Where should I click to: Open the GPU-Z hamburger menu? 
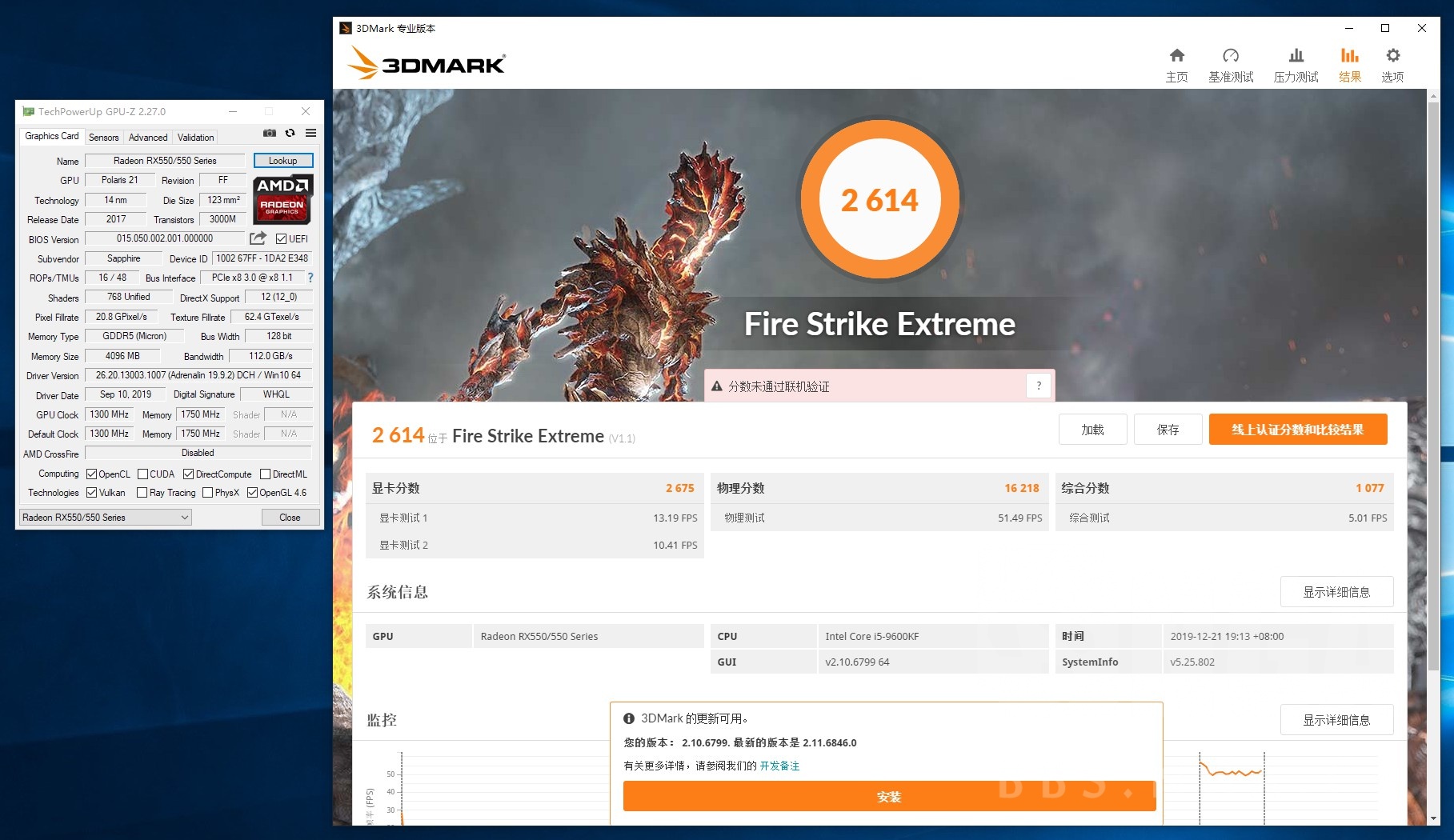pyautogui.click(x=310, y=134)
